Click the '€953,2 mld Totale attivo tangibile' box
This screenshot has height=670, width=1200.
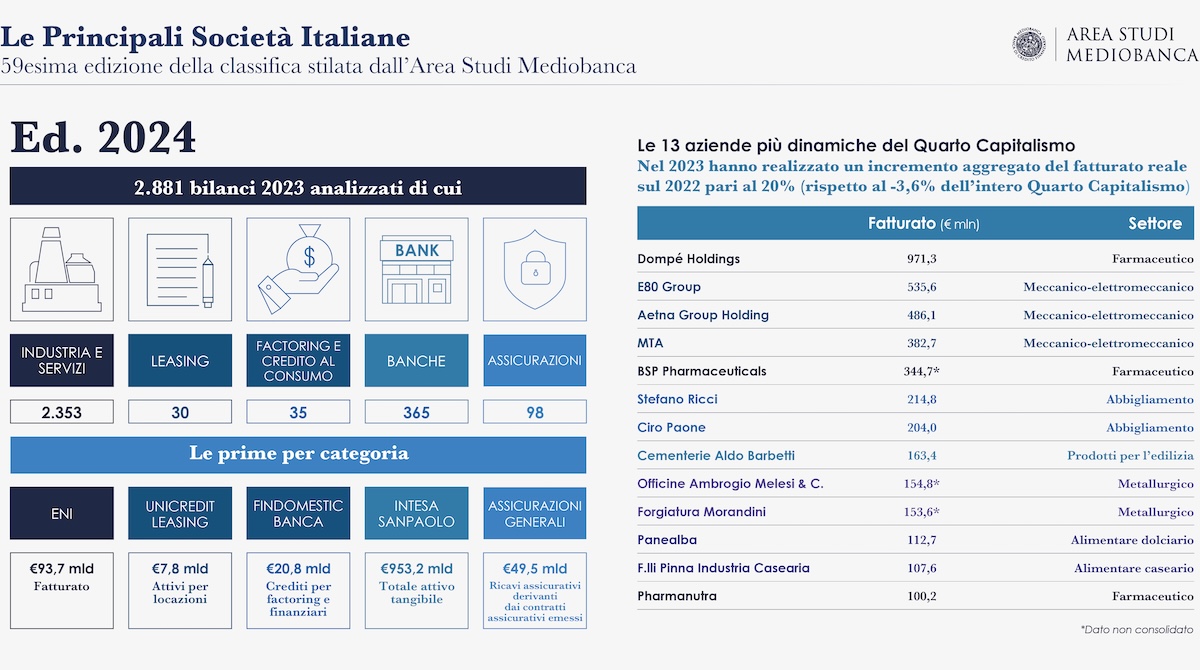[x=416, y=589]
